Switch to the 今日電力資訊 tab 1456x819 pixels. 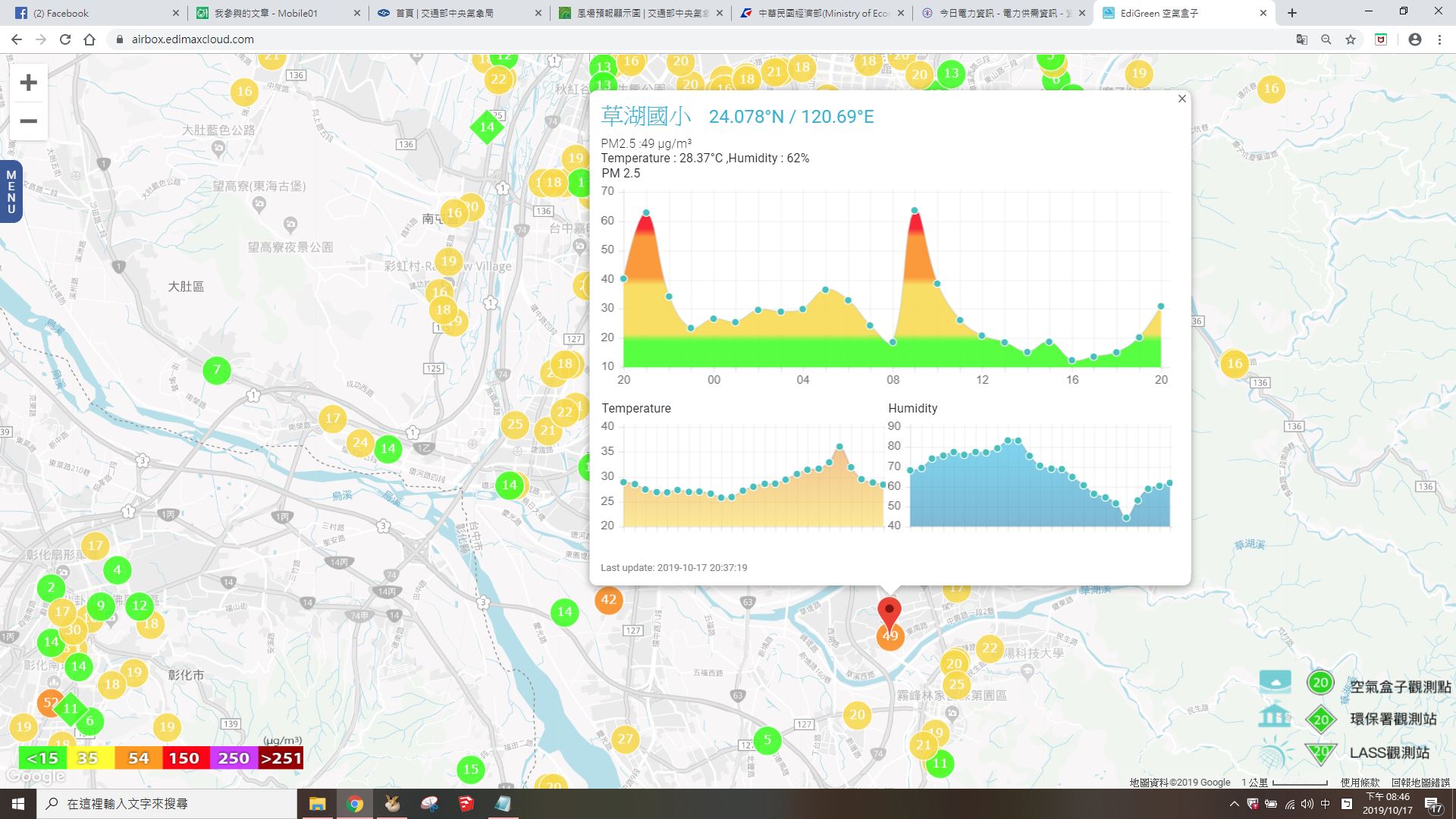[x=1003, y=13]
